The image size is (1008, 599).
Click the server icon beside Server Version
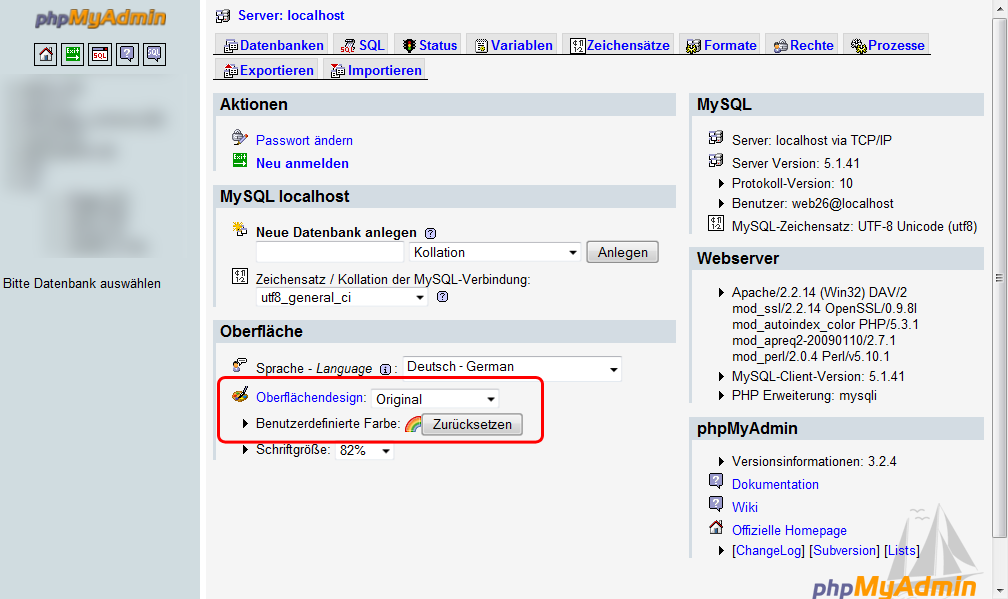click(716, 160)
